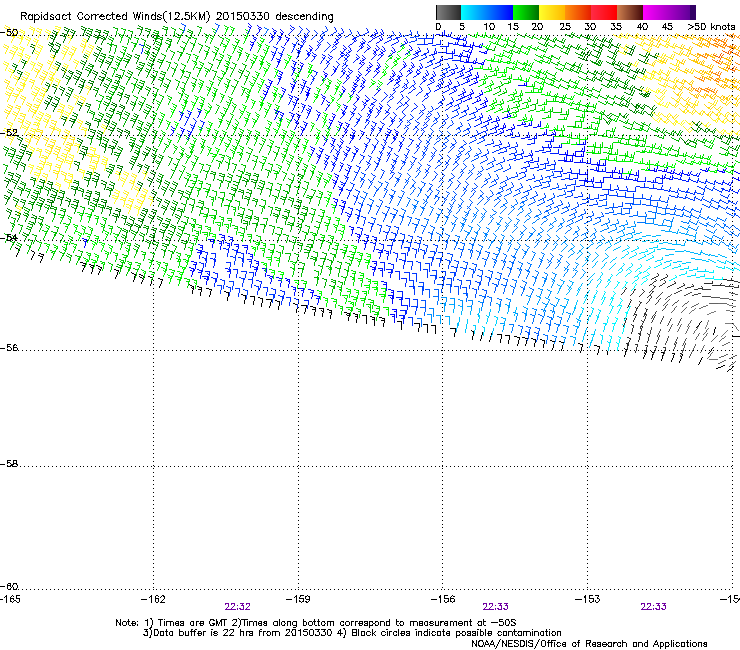This screenshot has width=740, height=650.
Task: Click the NOAA/NESDIS credit line
Action: click(589, 644)
